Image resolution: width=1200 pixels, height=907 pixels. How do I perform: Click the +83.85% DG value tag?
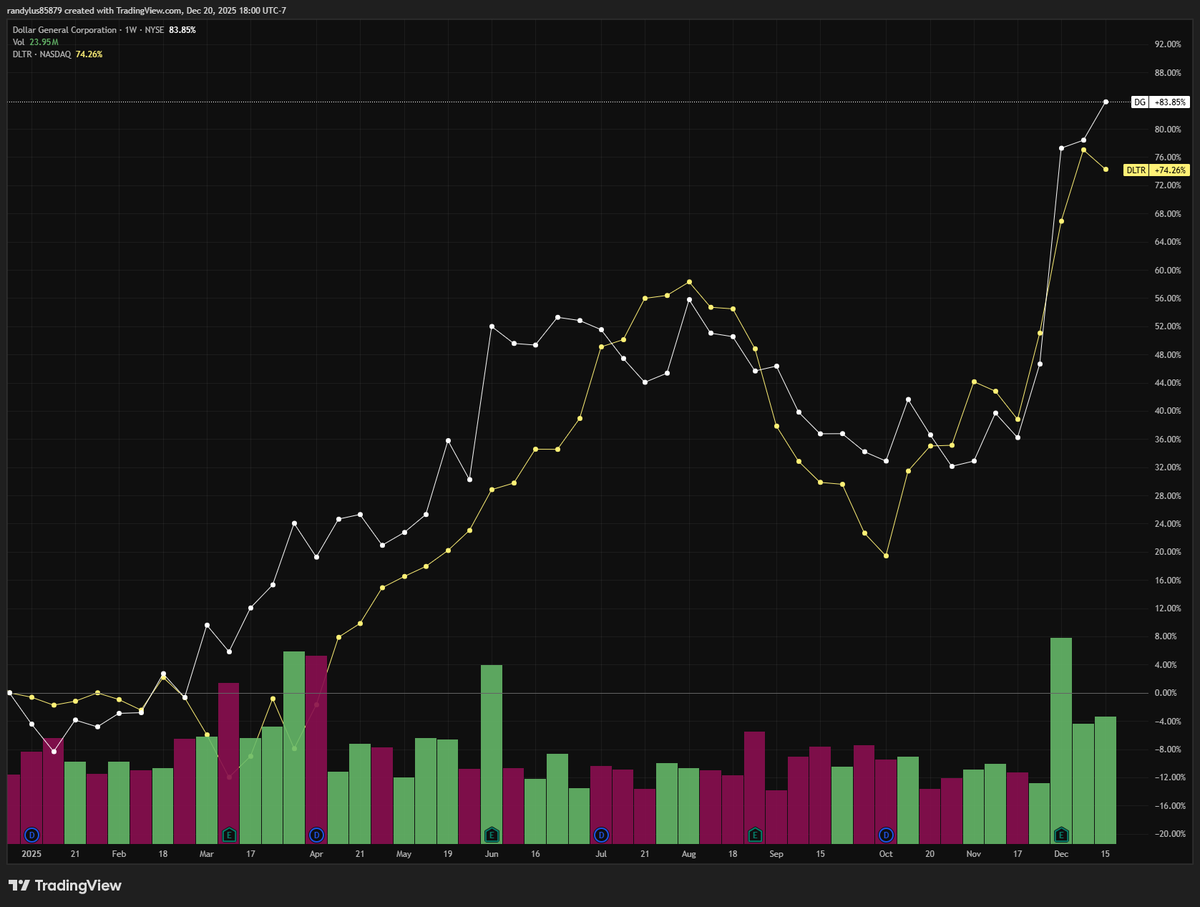1170,102
